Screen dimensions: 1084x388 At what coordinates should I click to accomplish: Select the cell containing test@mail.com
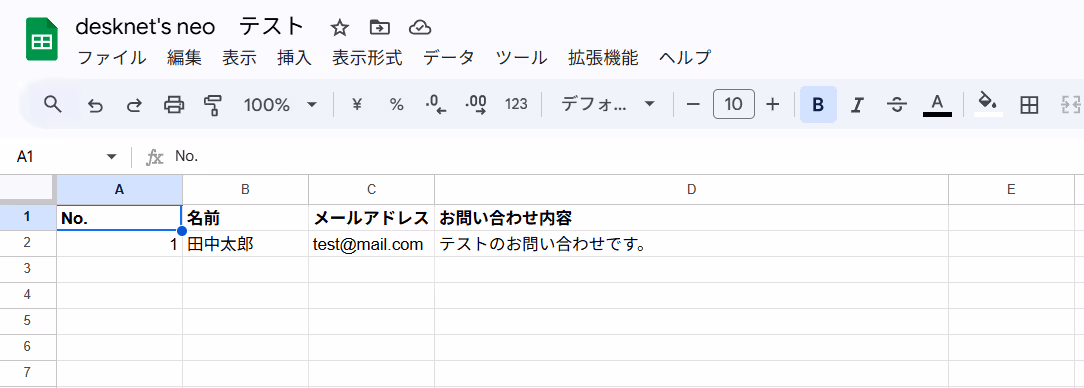(x=371, y=243)
